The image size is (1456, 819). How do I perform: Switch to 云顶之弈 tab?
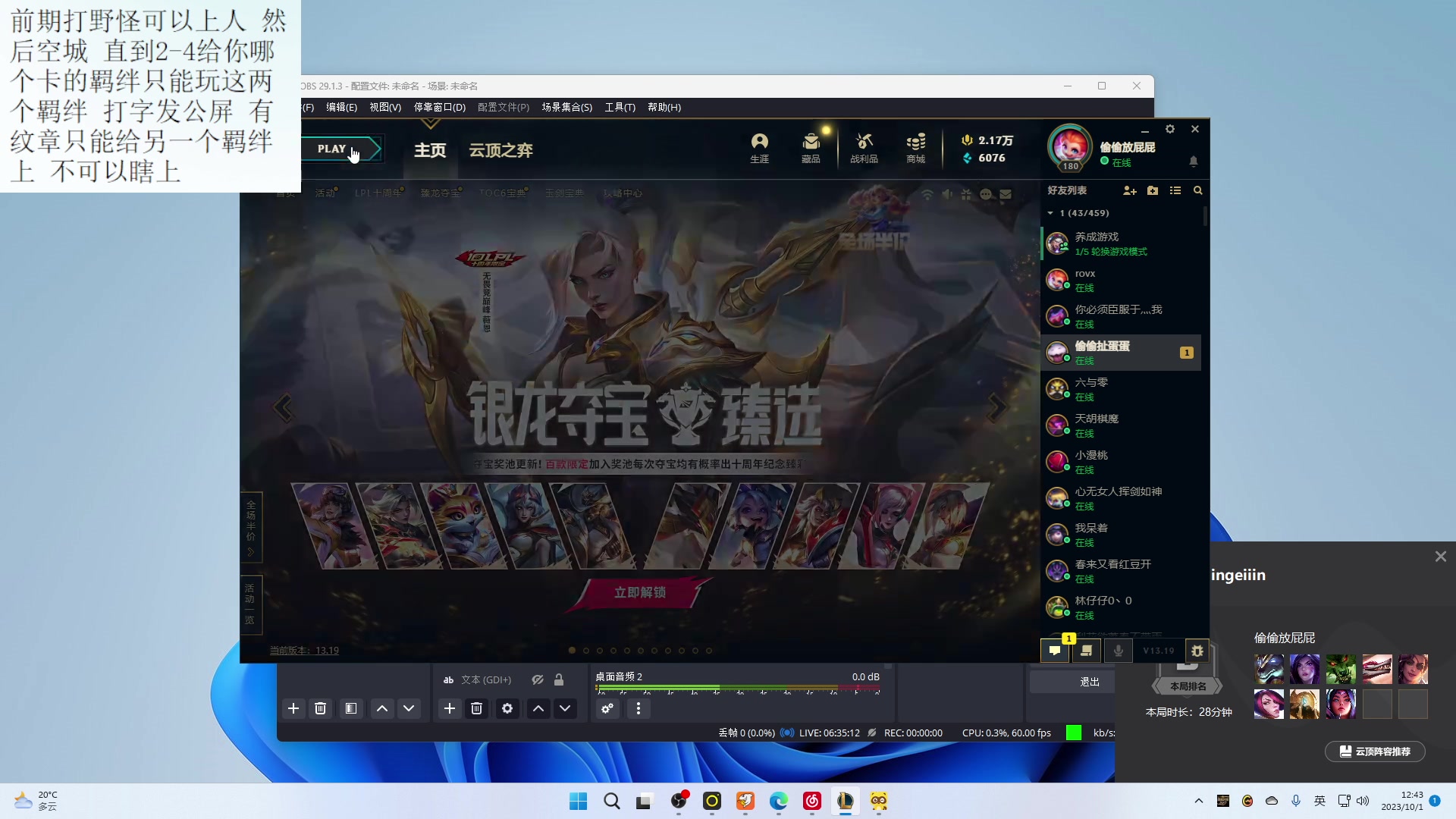[x=500, y=150]
